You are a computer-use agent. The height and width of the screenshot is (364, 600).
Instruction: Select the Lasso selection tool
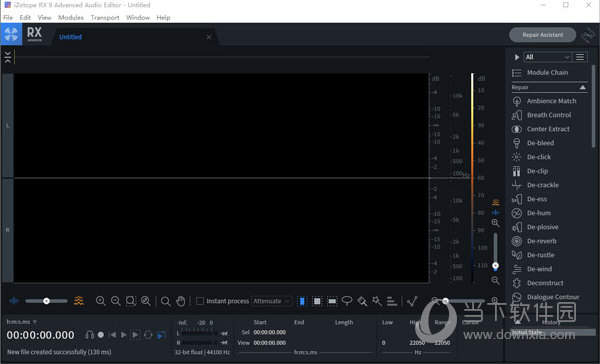click(x=347, y=301)
